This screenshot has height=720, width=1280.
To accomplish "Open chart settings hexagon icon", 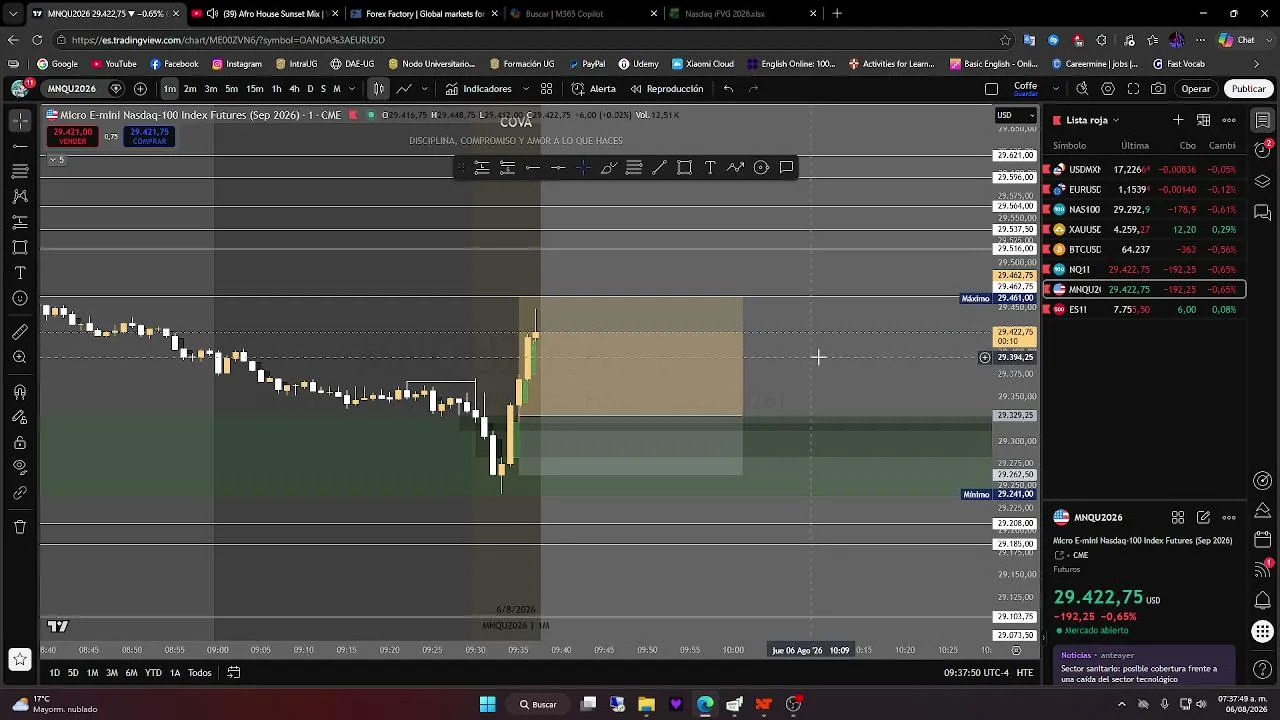I will click(1108, 89).
